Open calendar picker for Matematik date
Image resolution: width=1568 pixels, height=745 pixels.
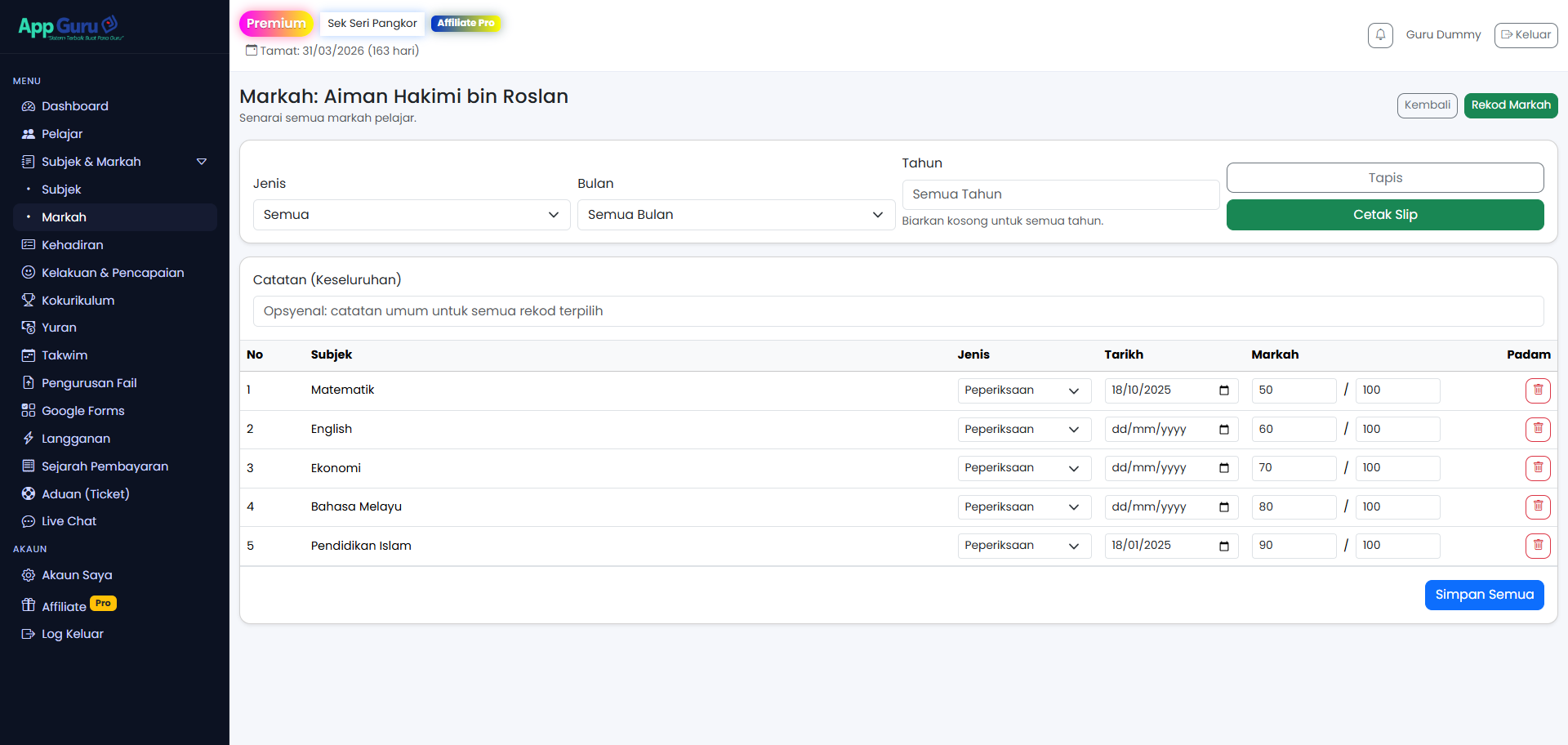point(1223,390)
